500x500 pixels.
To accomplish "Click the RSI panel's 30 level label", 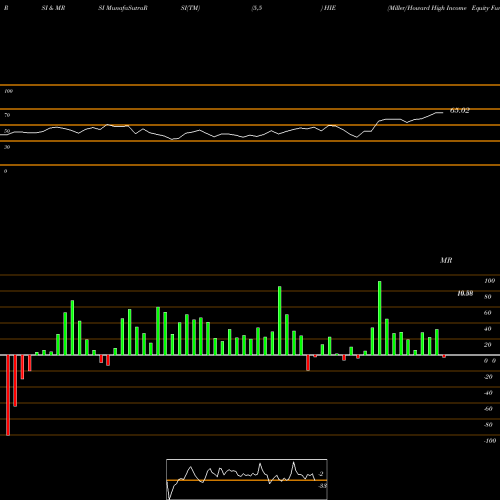I will click(x=7, y=147).
